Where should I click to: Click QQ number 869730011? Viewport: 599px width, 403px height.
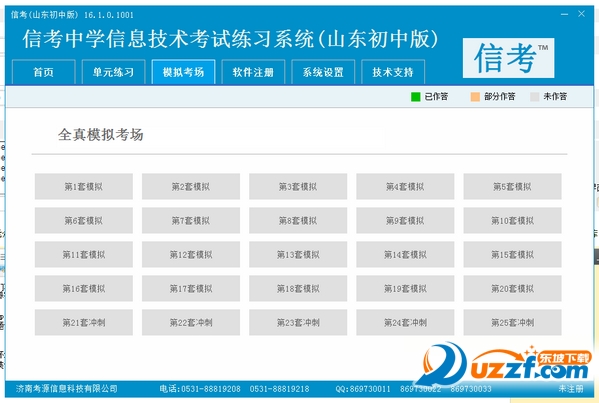point(370,389)
